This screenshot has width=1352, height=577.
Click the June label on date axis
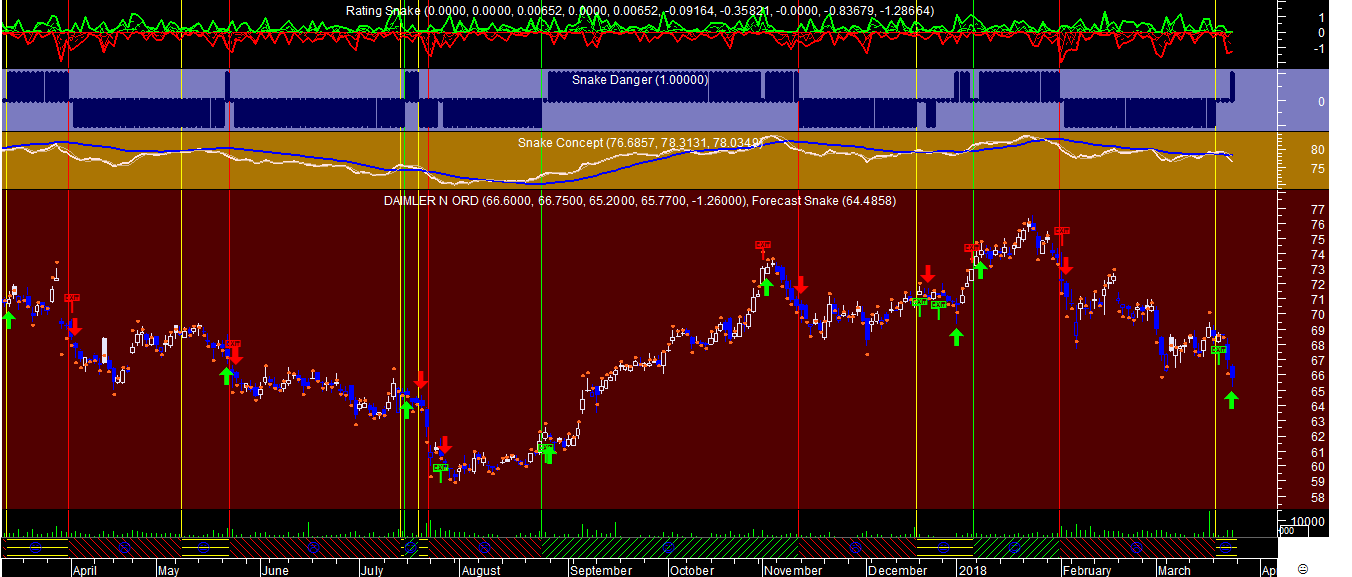(275, 571)
